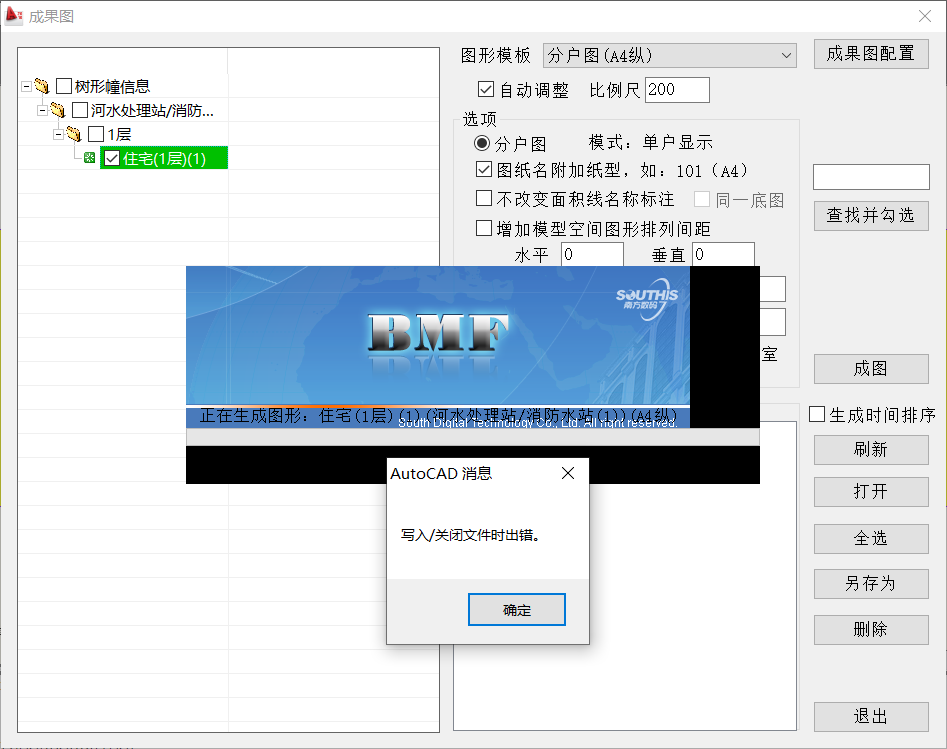Click the 另存为 button
The width and height of the screenshot is (947, 749).
(871, 583)
